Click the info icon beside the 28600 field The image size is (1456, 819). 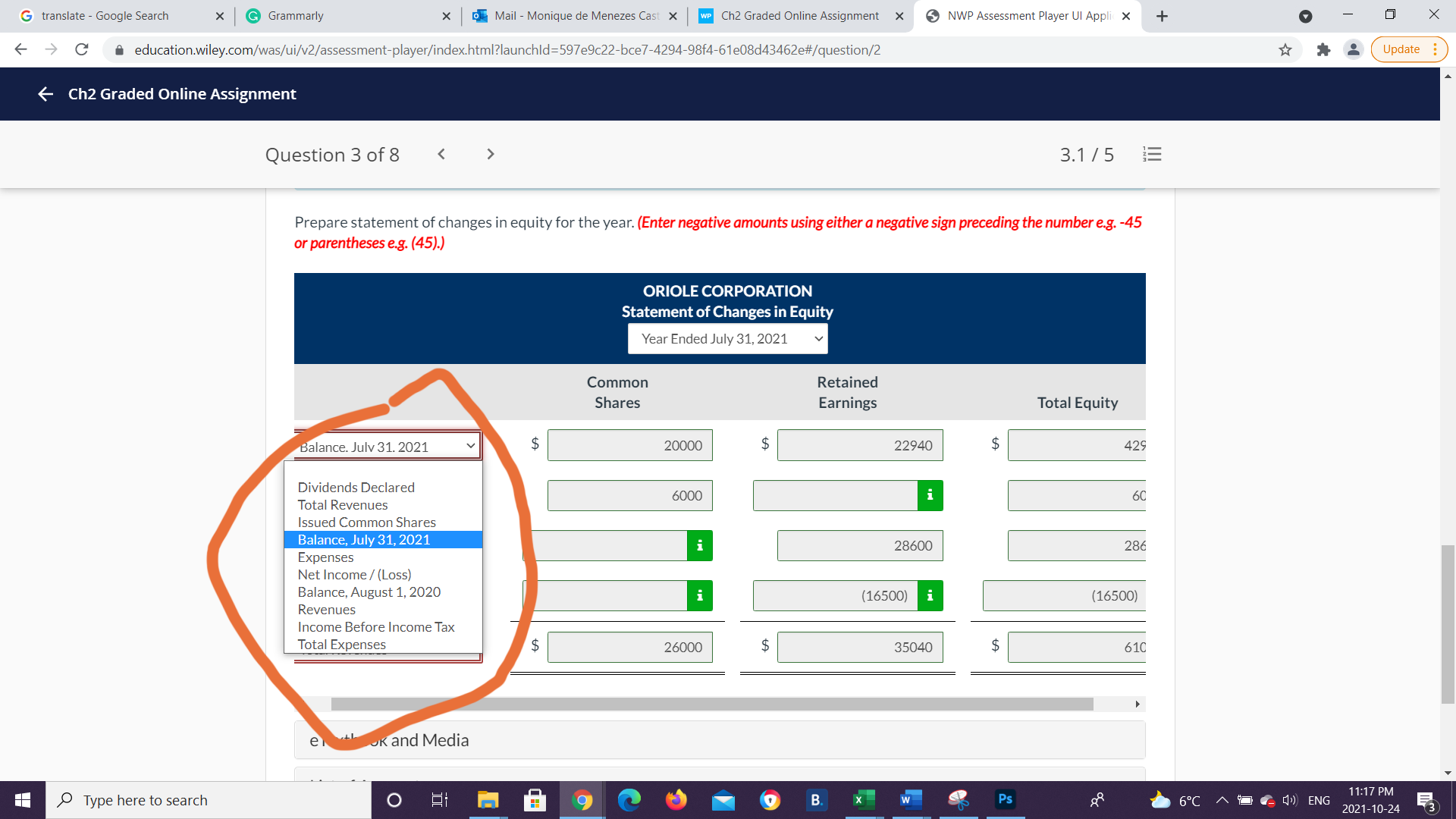pos(700,545)
